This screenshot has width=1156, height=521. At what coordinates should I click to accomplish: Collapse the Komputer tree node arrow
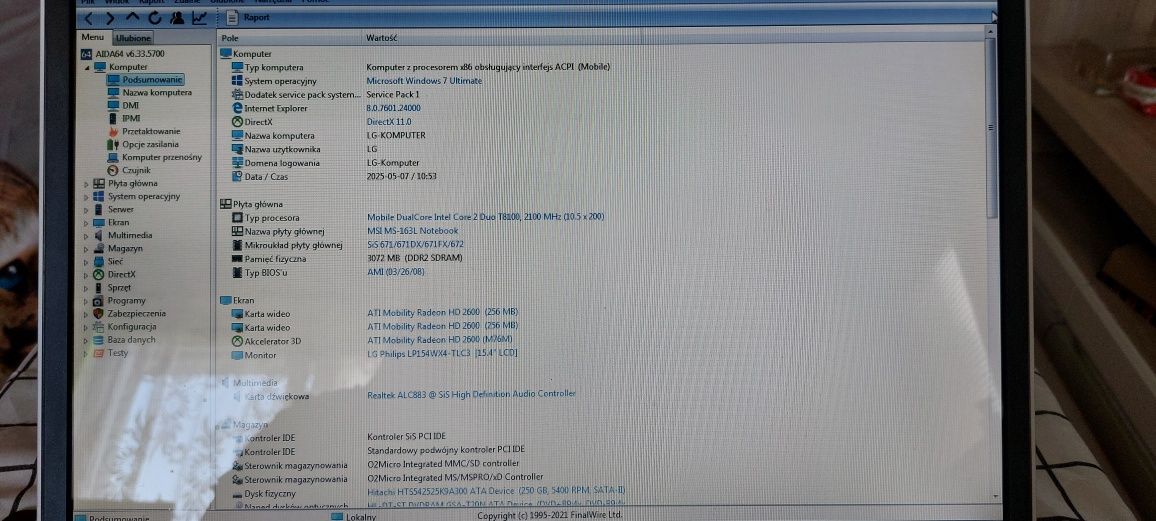click(86, 67)
